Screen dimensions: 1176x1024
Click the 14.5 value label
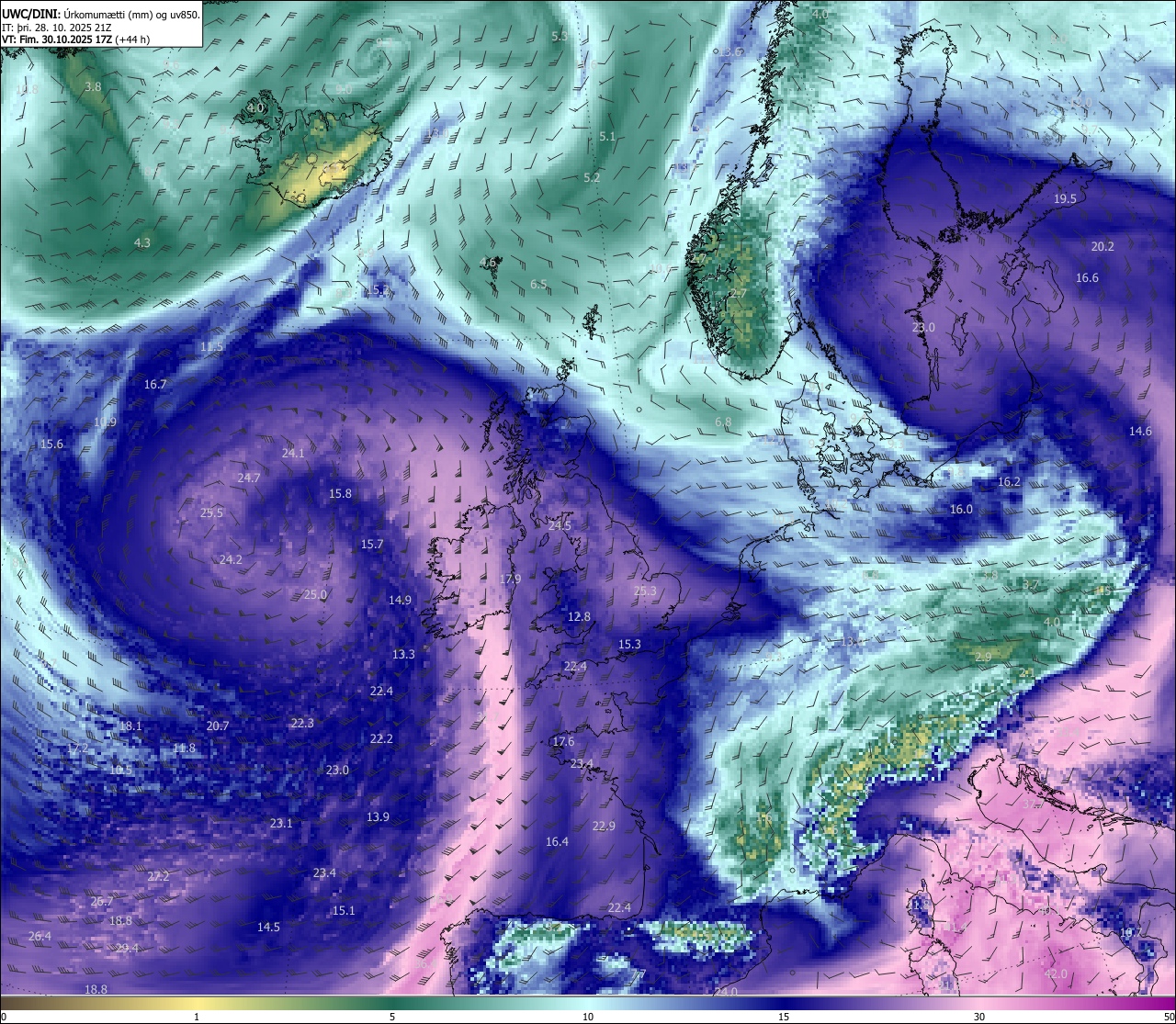[x=268, y=928]
